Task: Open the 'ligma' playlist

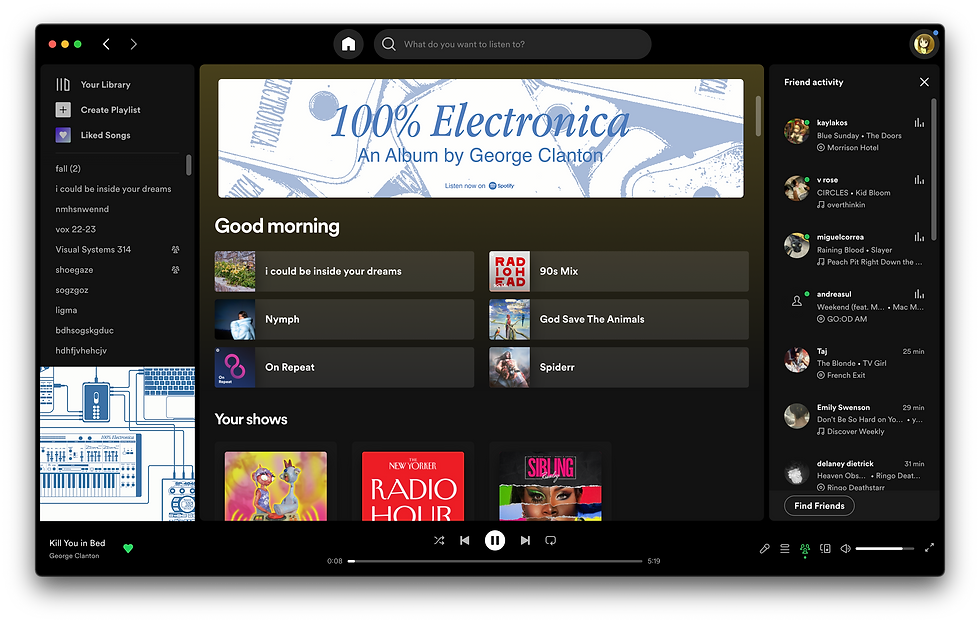Action: 66,310
